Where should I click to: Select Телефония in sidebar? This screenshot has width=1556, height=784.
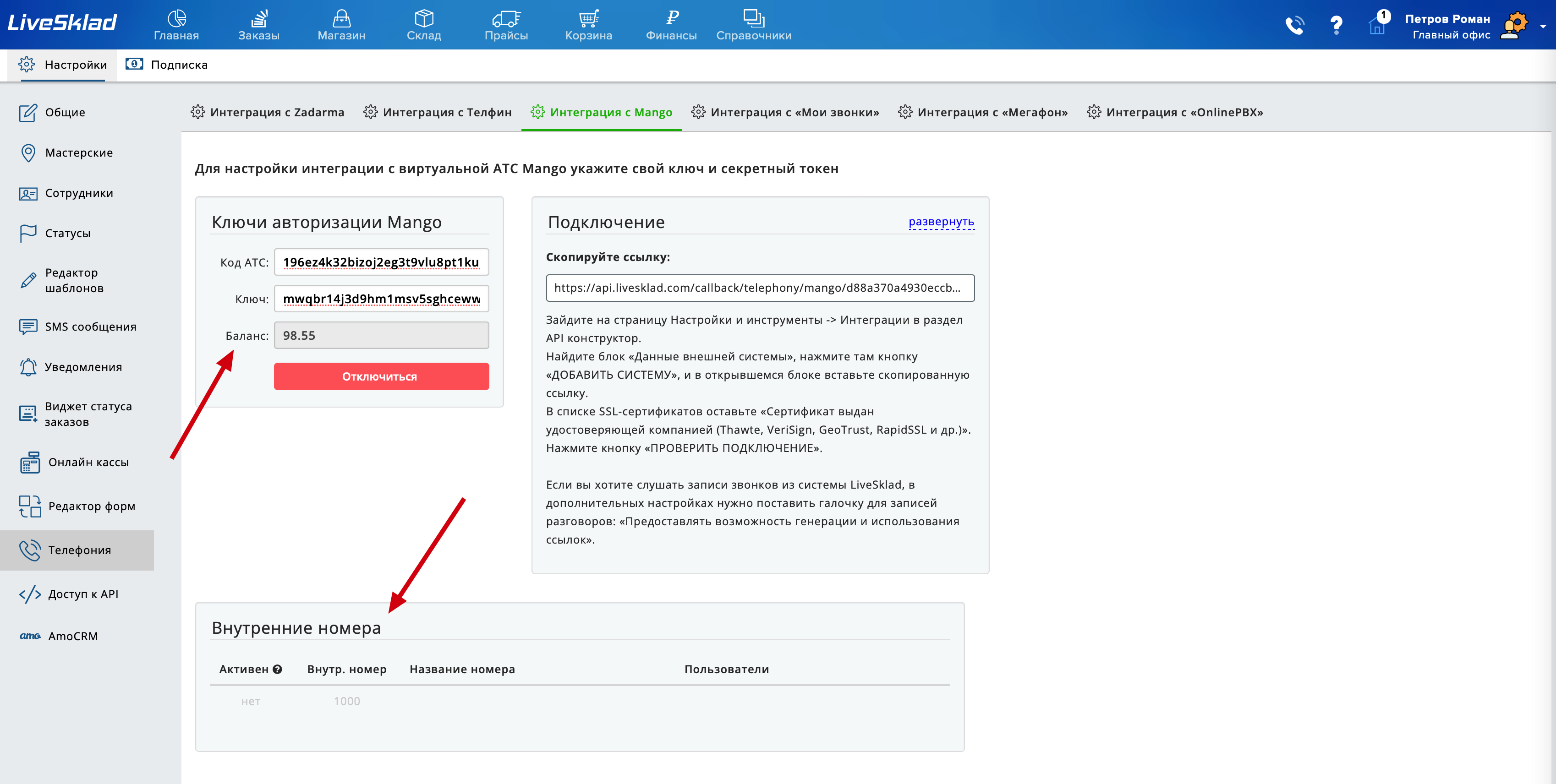(77, 550)
